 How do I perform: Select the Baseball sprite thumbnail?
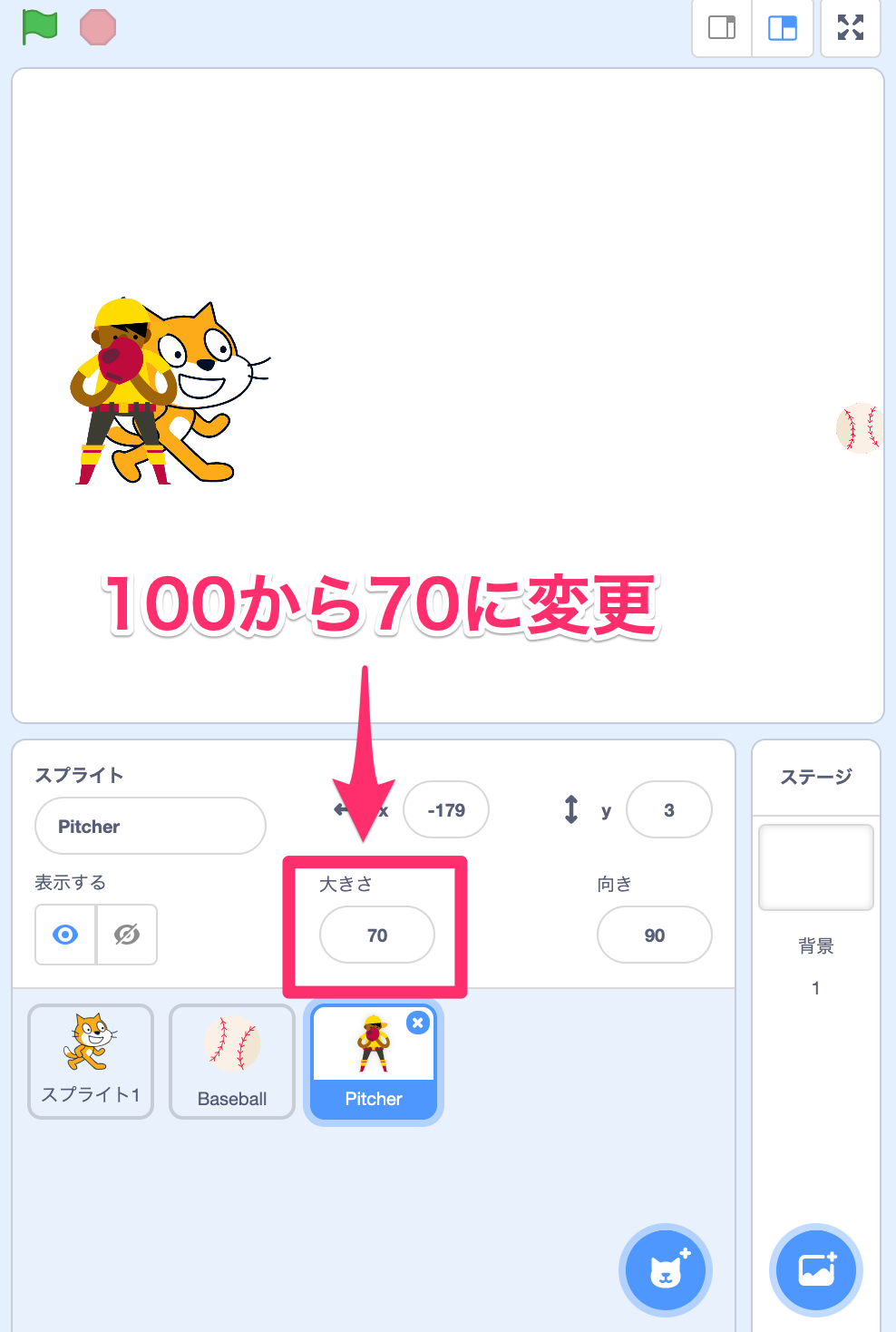[232, 1062]
